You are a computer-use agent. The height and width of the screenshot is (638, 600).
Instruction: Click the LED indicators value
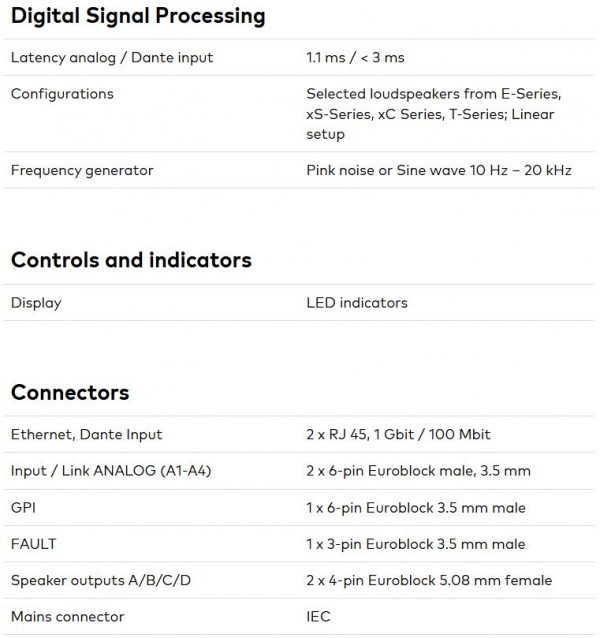pyautogui.click(x=357, y=303)
